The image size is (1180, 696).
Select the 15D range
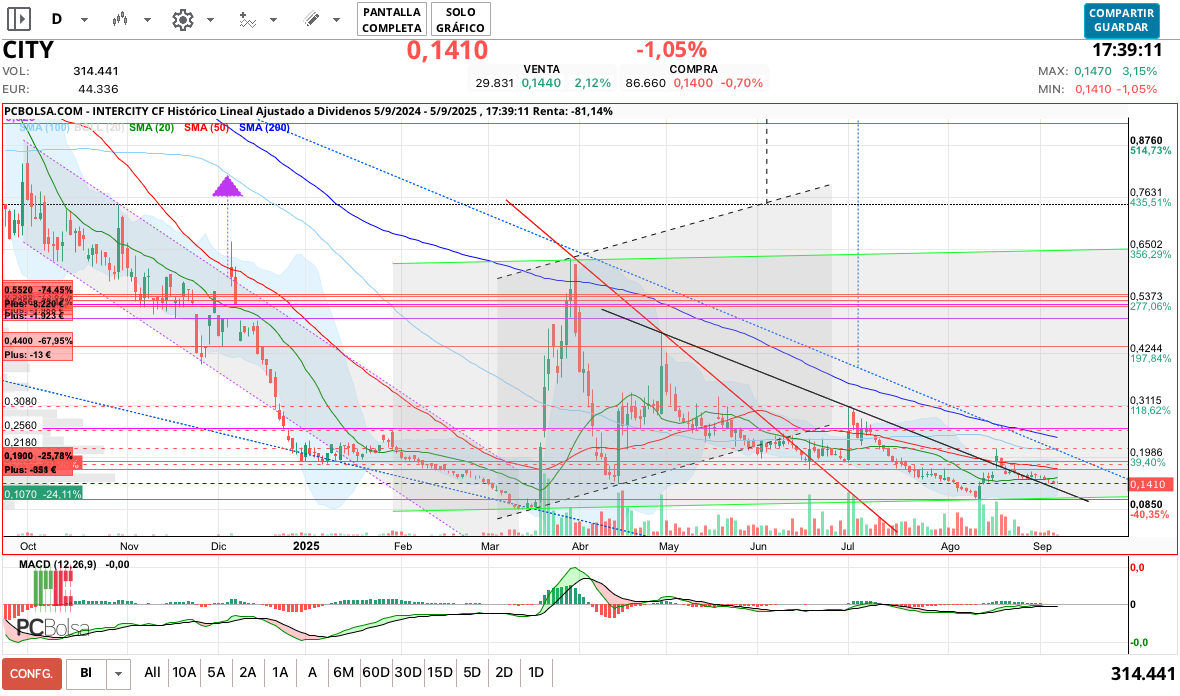tap(439, 673)
